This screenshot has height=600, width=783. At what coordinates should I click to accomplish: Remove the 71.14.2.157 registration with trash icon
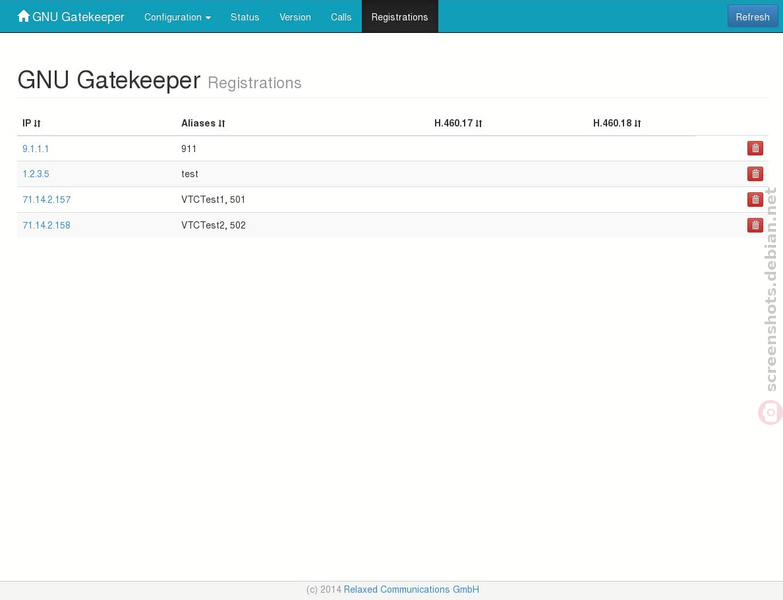pos(755,200)
